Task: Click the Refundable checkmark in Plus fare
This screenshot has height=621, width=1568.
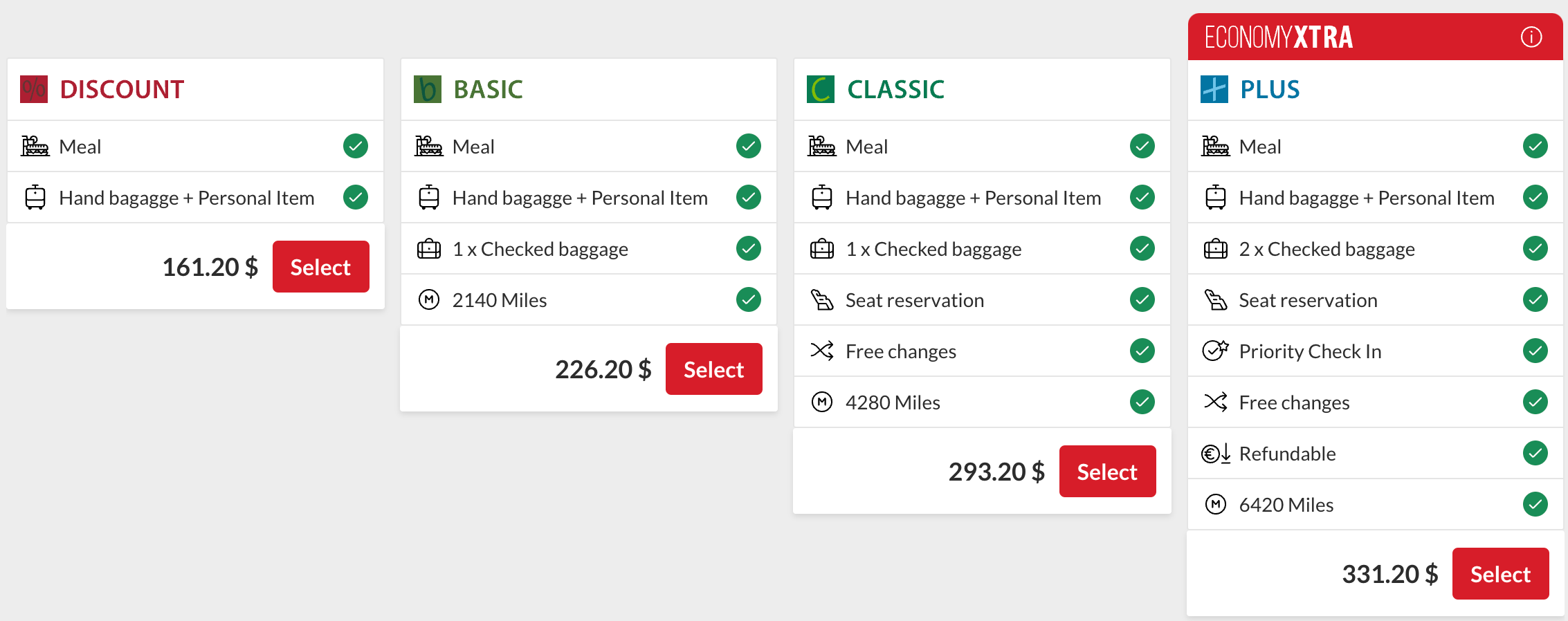Action: [x=1535, y=453]
